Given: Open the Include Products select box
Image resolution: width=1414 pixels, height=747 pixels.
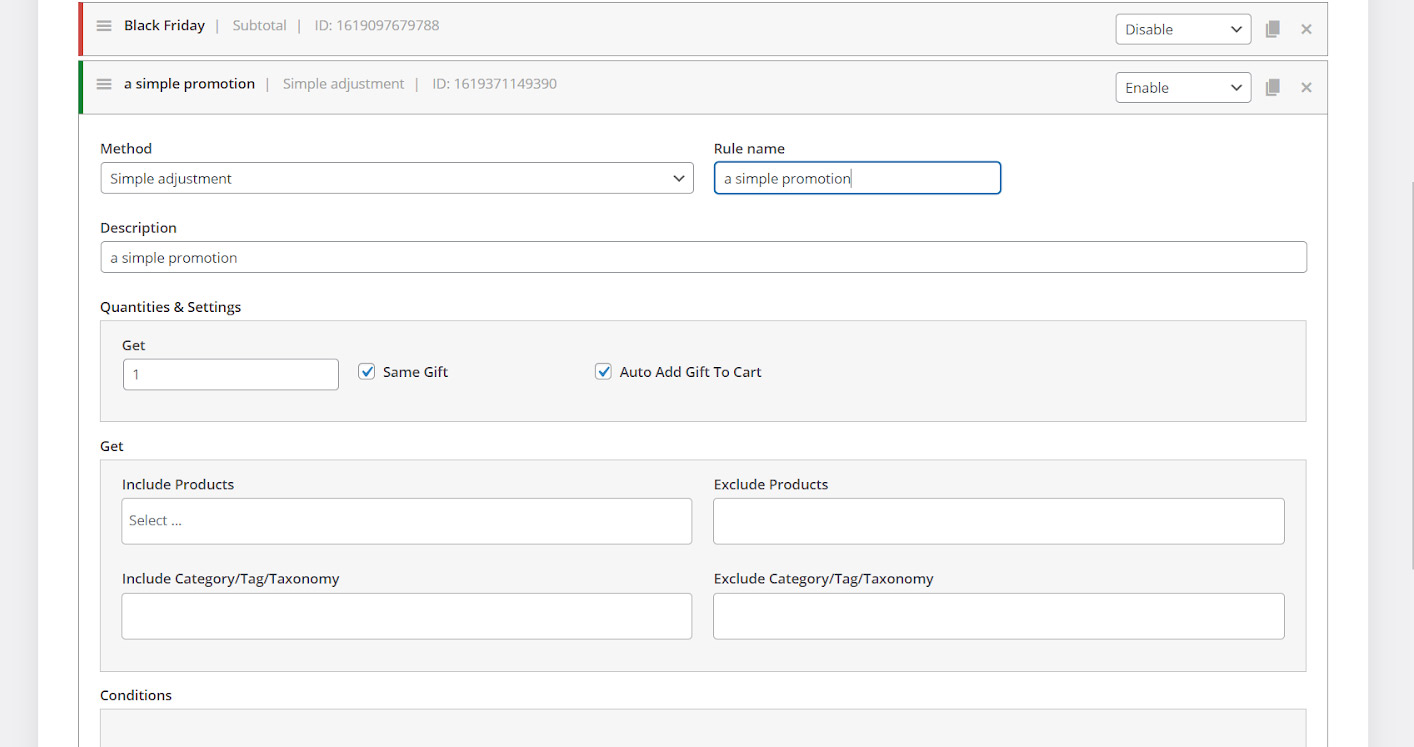Looking at the screenshot, I should (x=406, y=521).
